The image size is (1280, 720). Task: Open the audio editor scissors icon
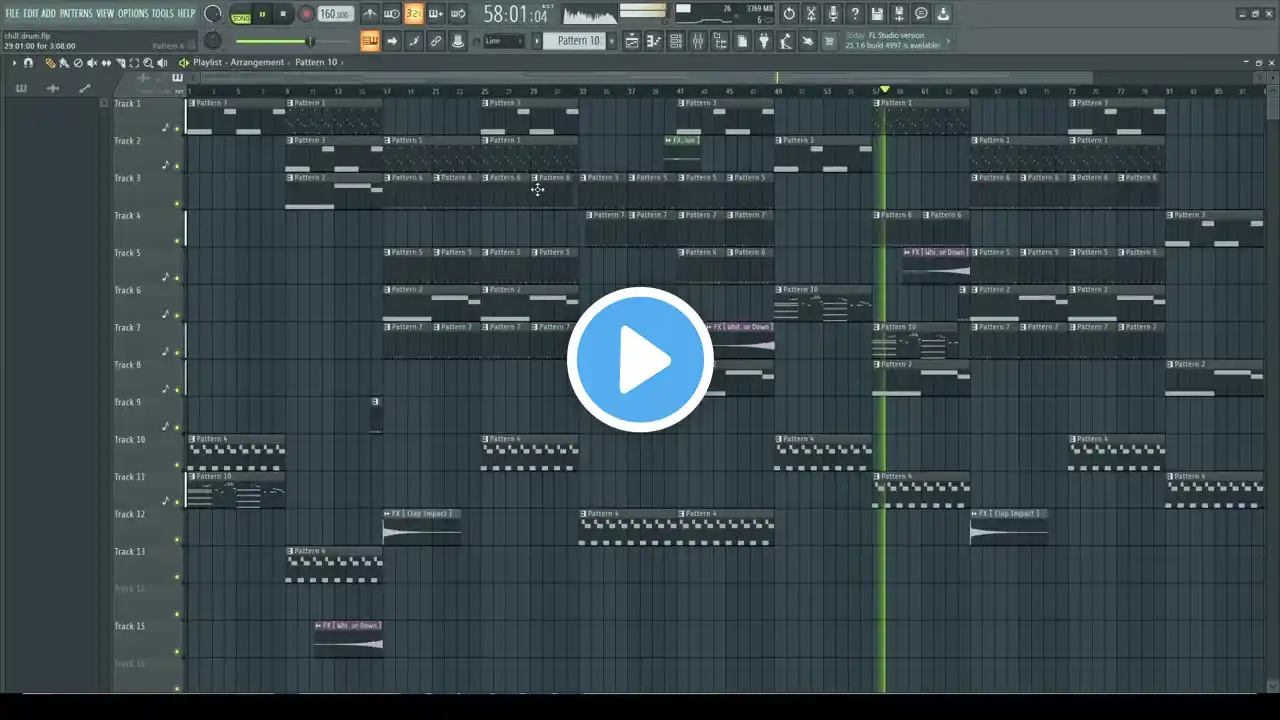pos(811,14)
